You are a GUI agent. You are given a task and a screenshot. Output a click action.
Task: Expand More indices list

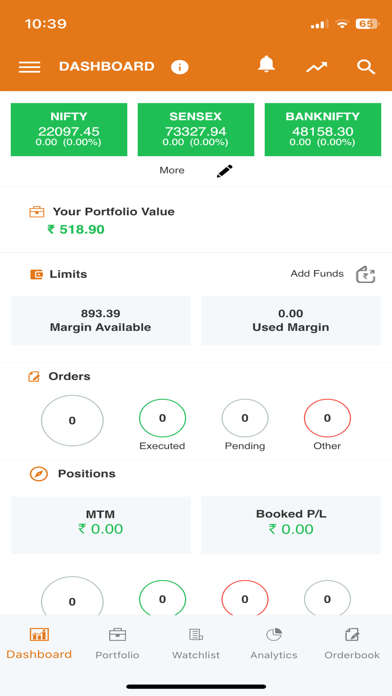pos(172,170)
